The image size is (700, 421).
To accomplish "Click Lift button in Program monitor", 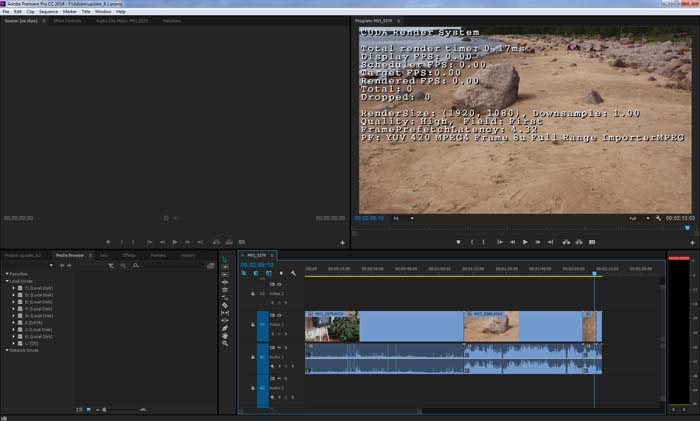I will pos(566,242).
